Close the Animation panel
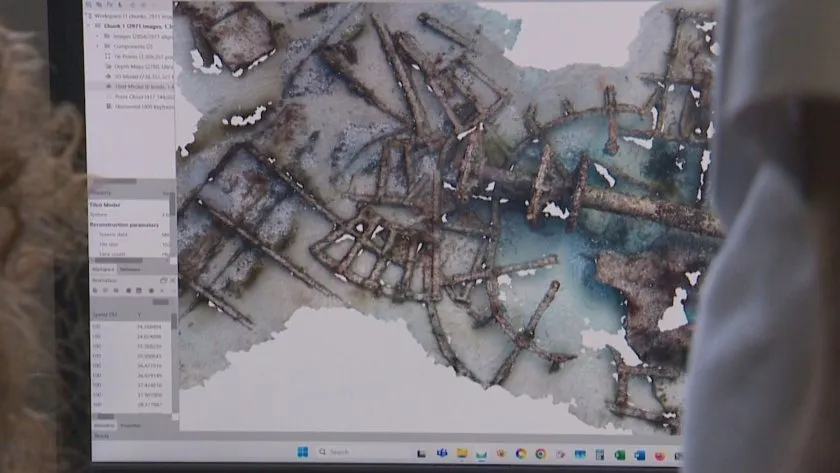Screen dimensions: 840x473 [x=172, y=279]
